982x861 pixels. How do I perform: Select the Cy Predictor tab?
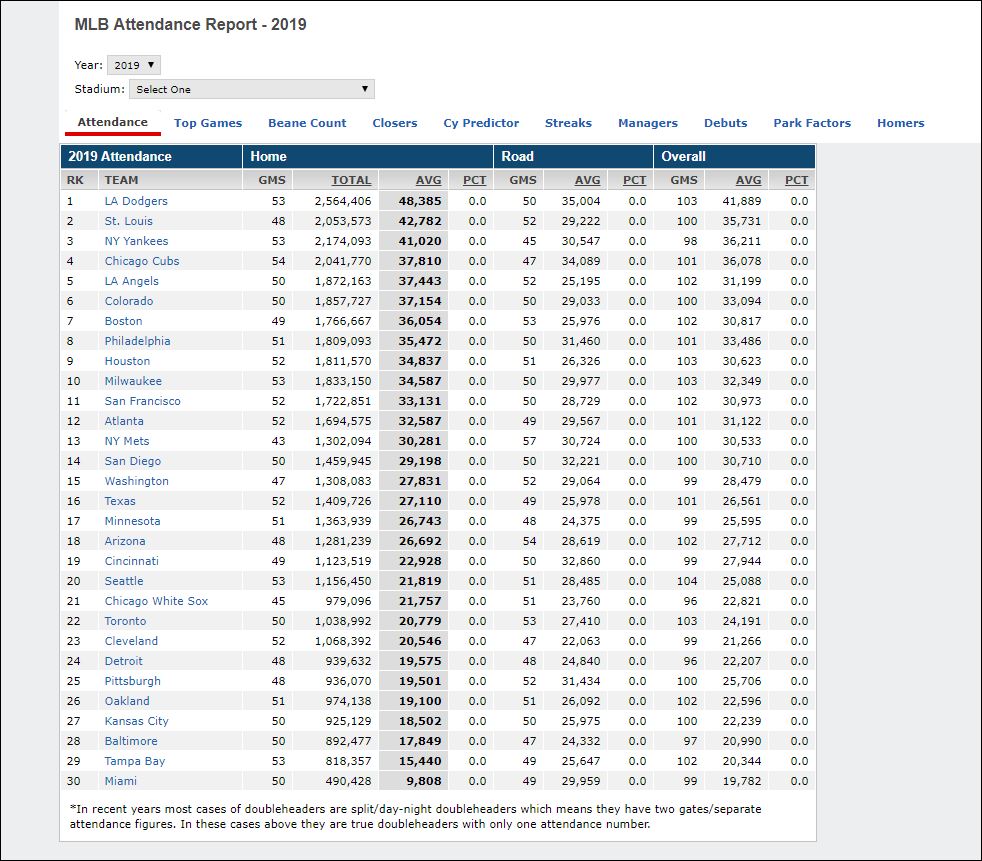pos(481,123)
